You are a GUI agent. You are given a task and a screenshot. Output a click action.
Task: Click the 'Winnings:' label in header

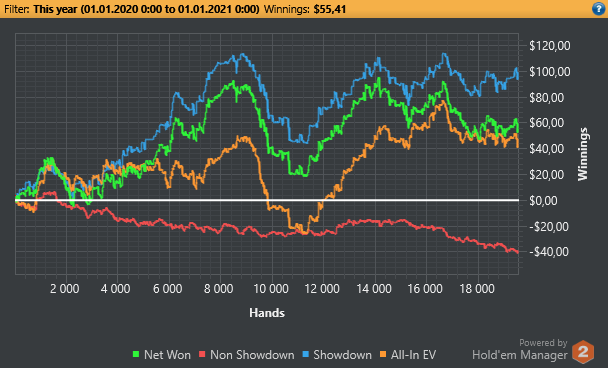click(x=287, y=9)
